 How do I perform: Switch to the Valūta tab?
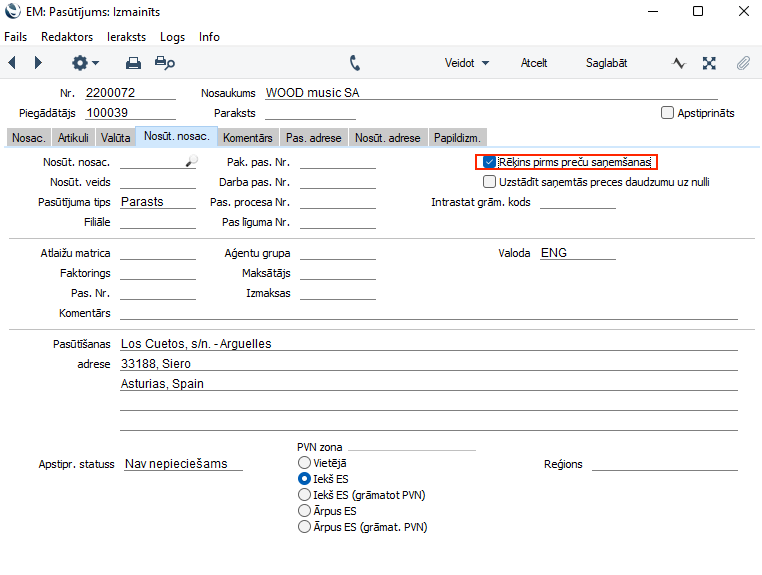[115, 138]
